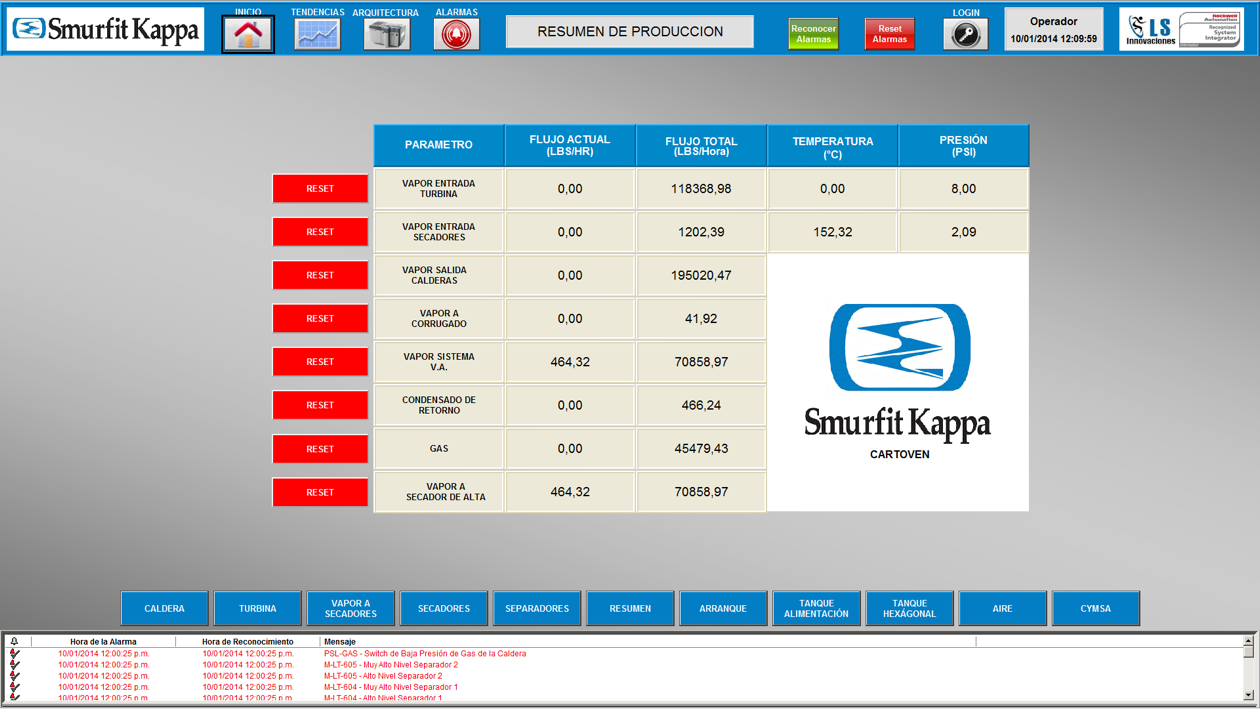This screenshot has width=1260, height=709.
Task: Go to the Inicio home screen icon
Action: coord(248,34)
